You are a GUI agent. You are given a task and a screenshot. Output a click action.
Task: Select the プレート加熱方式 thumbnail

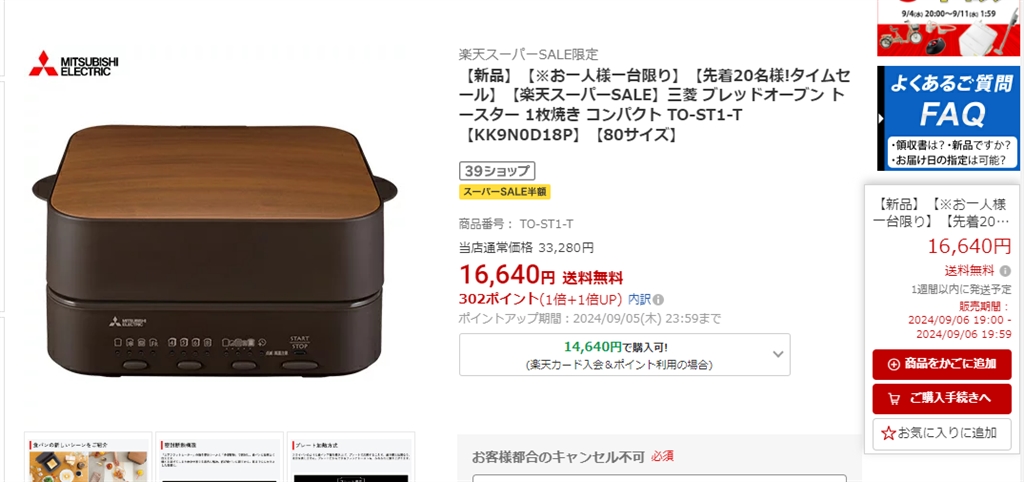coord(351,457)
